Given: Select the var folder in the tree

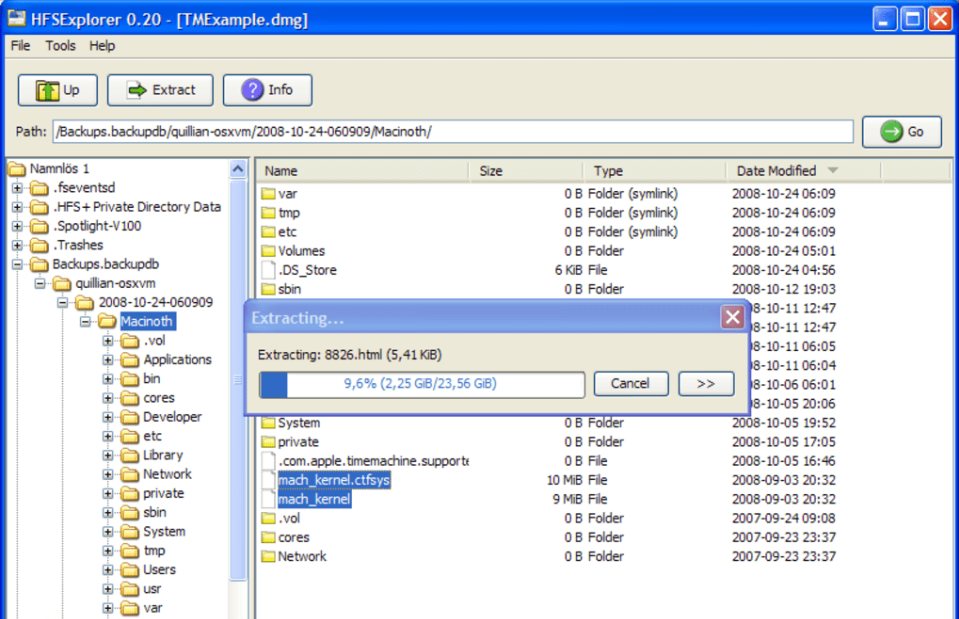Looking at the screenshot, I should (x=153, y=608).
